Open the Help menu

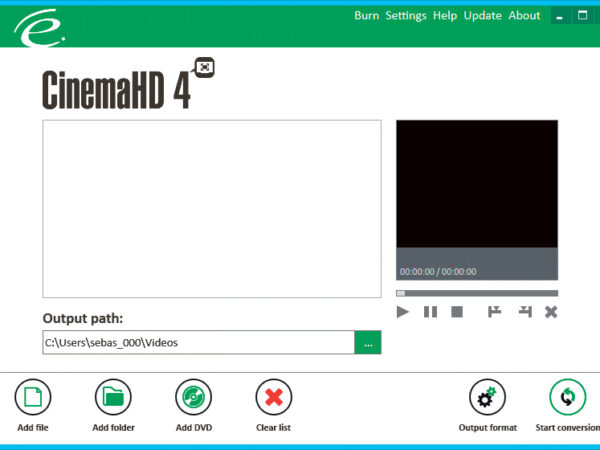pos(445,16)
